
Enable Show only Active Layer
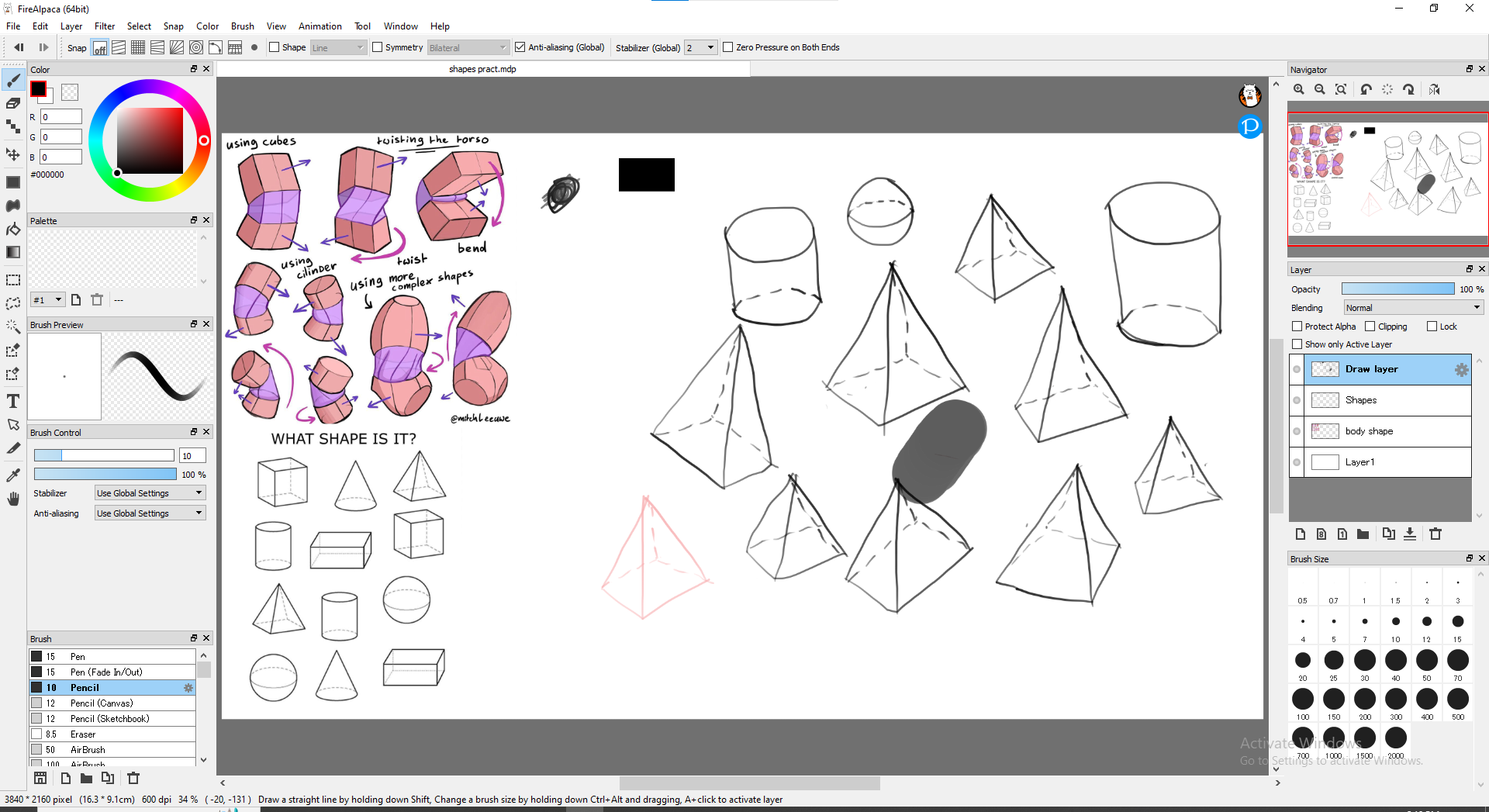(x=1297, y=344)
